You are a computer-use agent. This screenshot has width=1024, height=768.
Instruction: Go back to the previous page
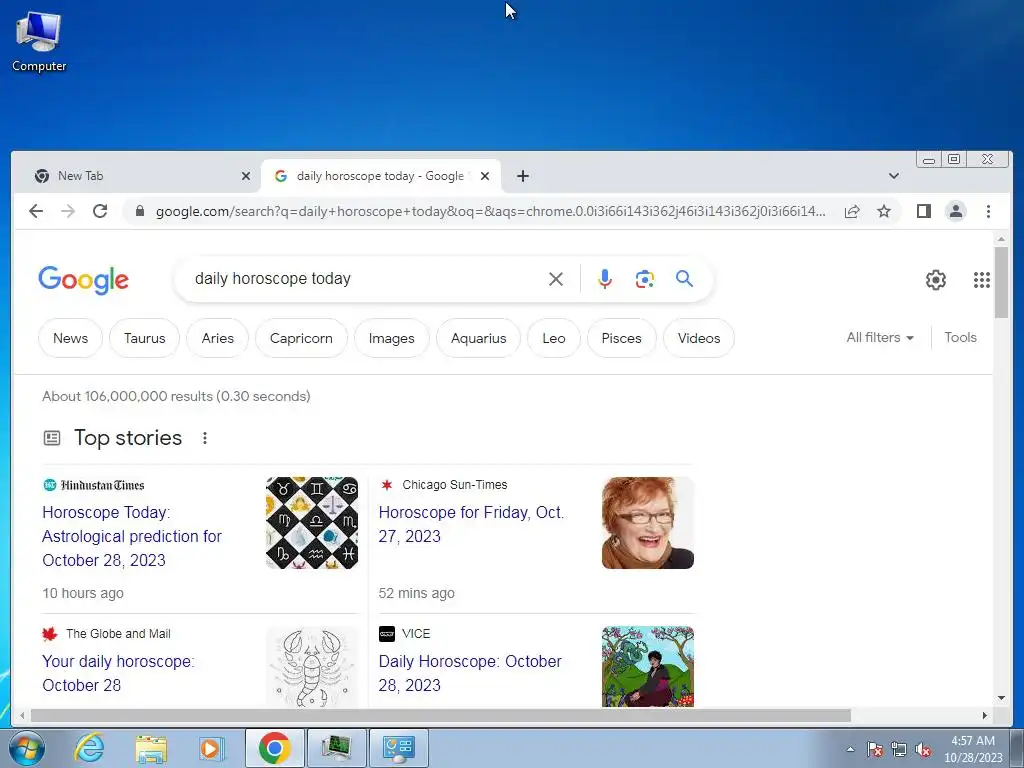point(36,211)
